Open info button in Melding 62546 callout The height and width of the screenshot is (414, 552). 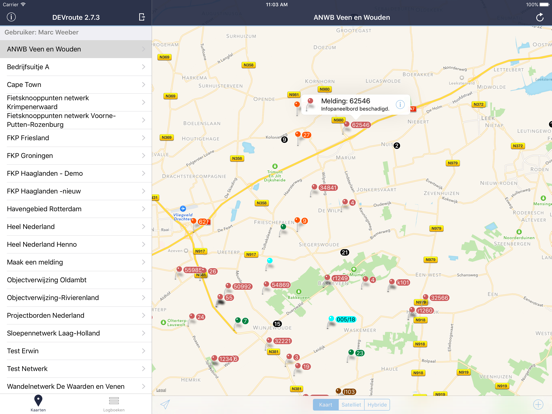point(400,104)
